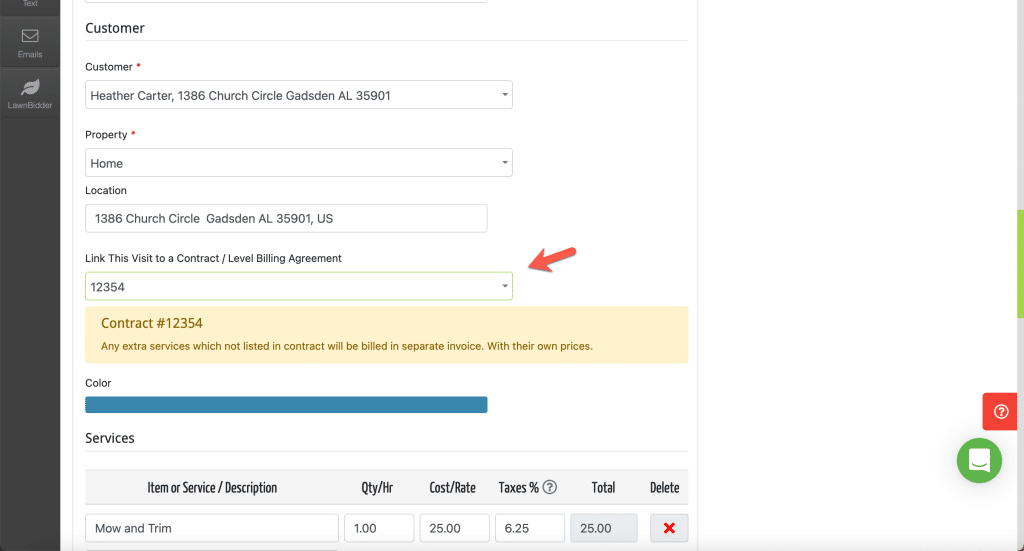Image resolution: width=1024 pixels, height=551 pixels.
Task: Click the Cost/Rate column header
Action: [x=453, y=488]
